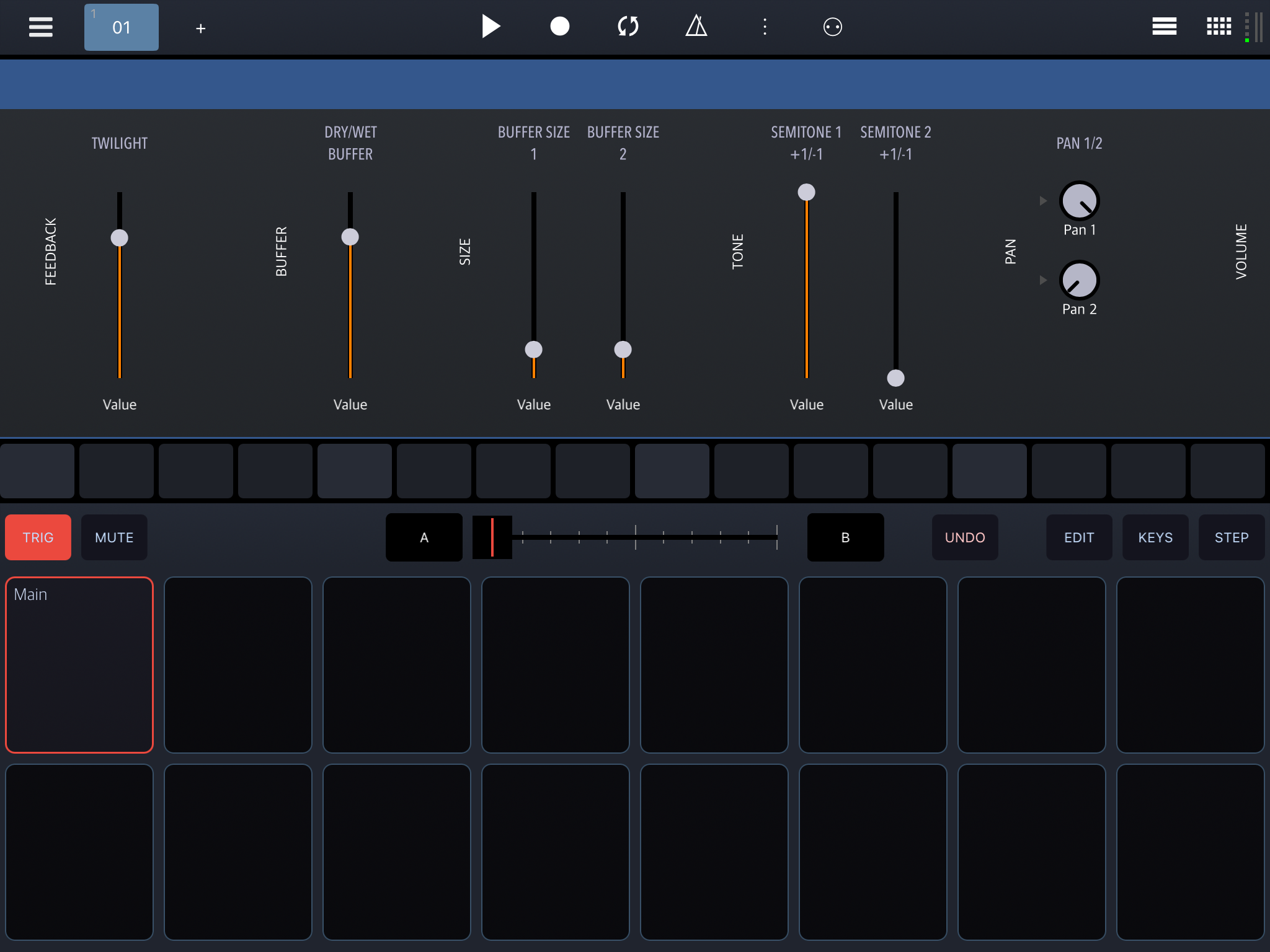
Task: Switch to STEP mode
Action: [1232, 537]
